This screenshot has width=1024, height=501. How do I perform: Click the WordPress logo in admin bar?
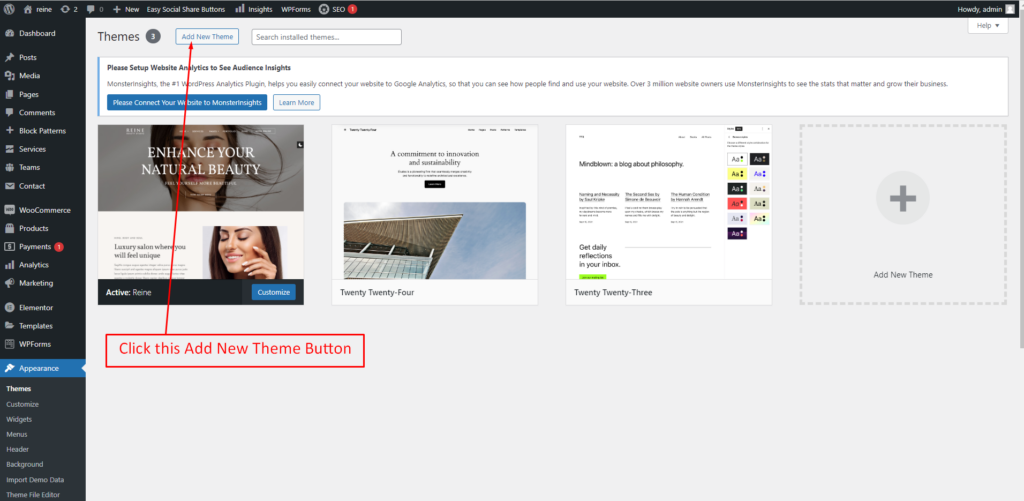(9, 9)
